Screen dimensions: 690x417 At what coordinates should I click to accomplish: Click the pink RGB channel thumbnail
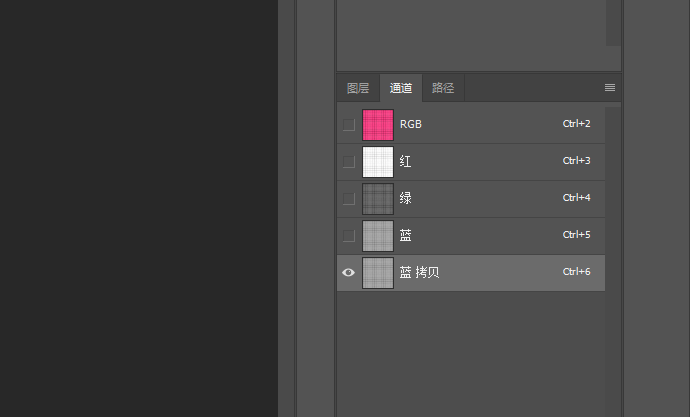pyautogui.click(x=378, y=125)
